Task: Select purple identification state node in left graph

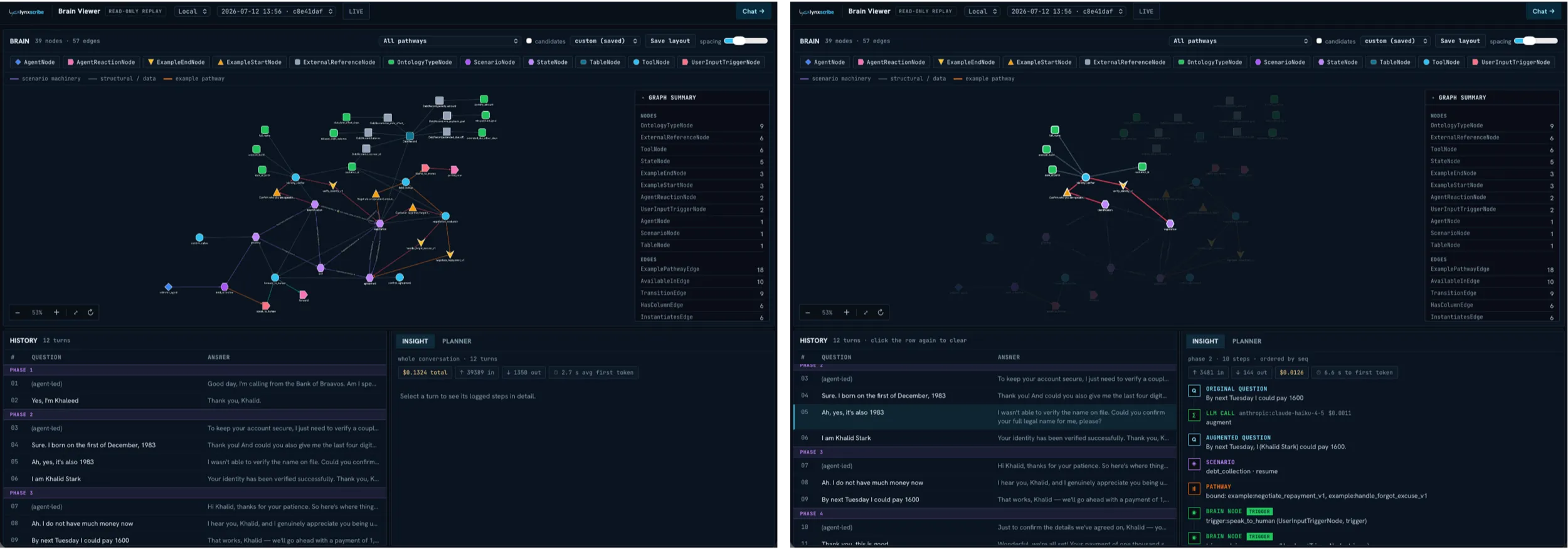Action: 315,205
